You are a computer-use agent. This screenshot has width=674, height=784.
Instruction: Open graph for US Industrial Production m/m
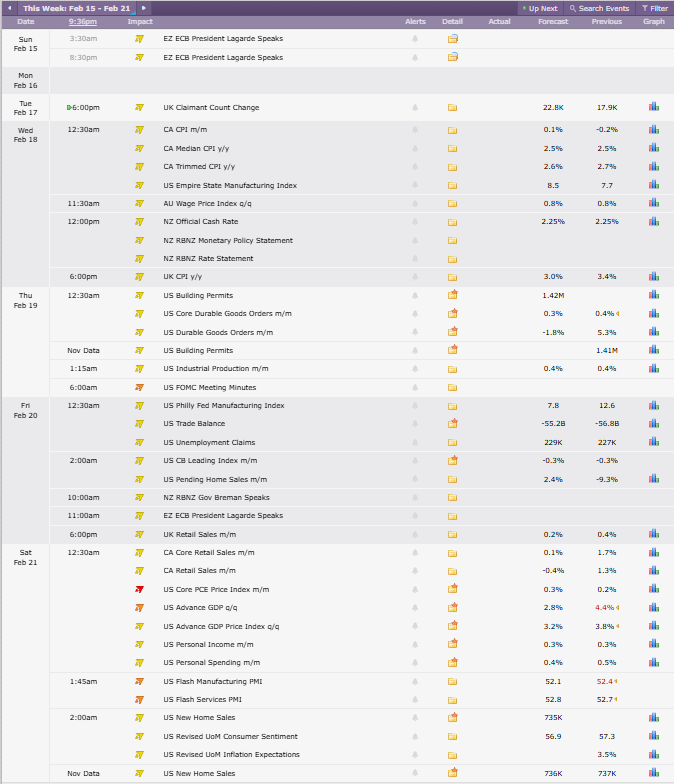[654, 368]
